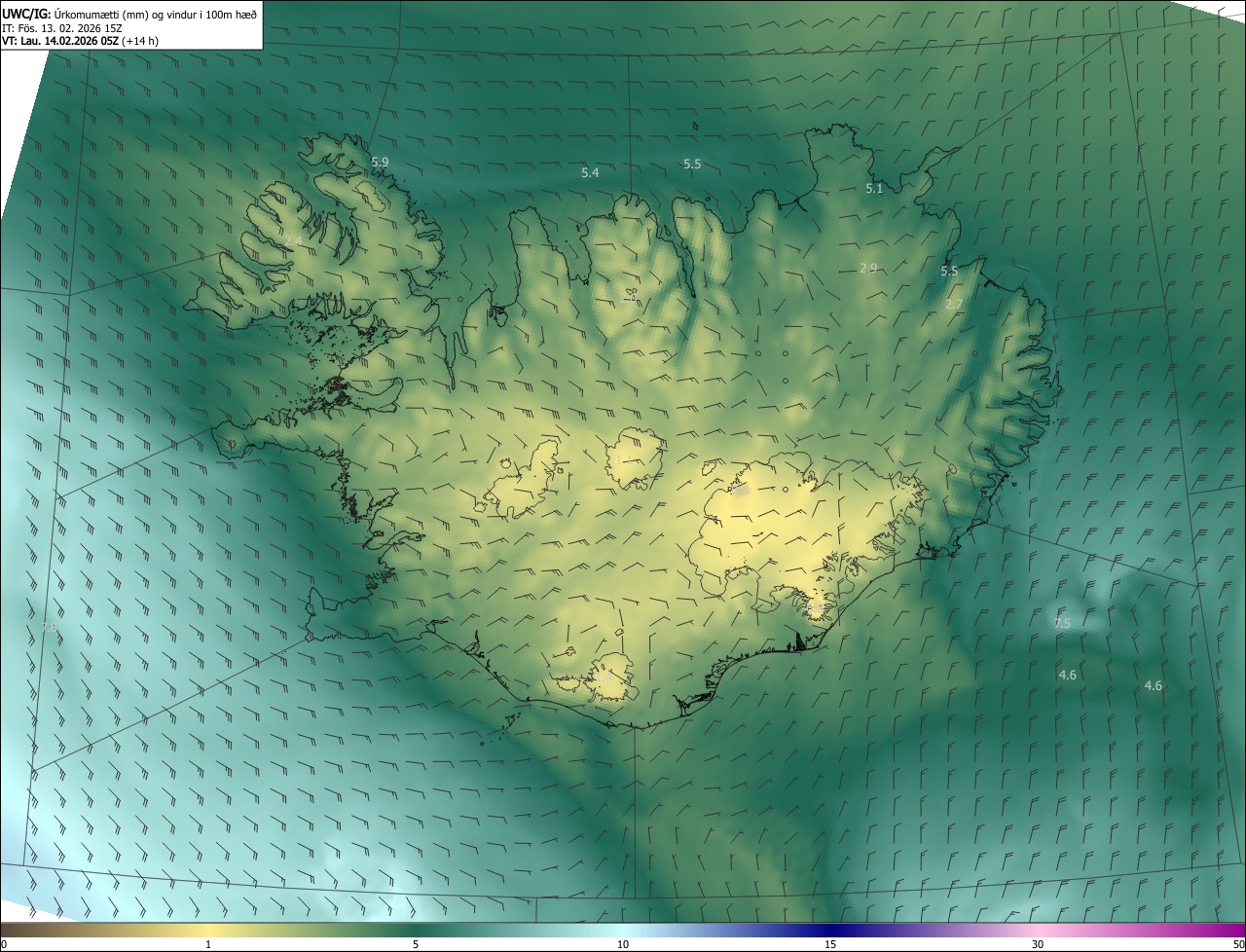This screenshot has height=952, width=1246.
Task: Click the 7.5 value on the map
Action: (x=1062, y=623)
